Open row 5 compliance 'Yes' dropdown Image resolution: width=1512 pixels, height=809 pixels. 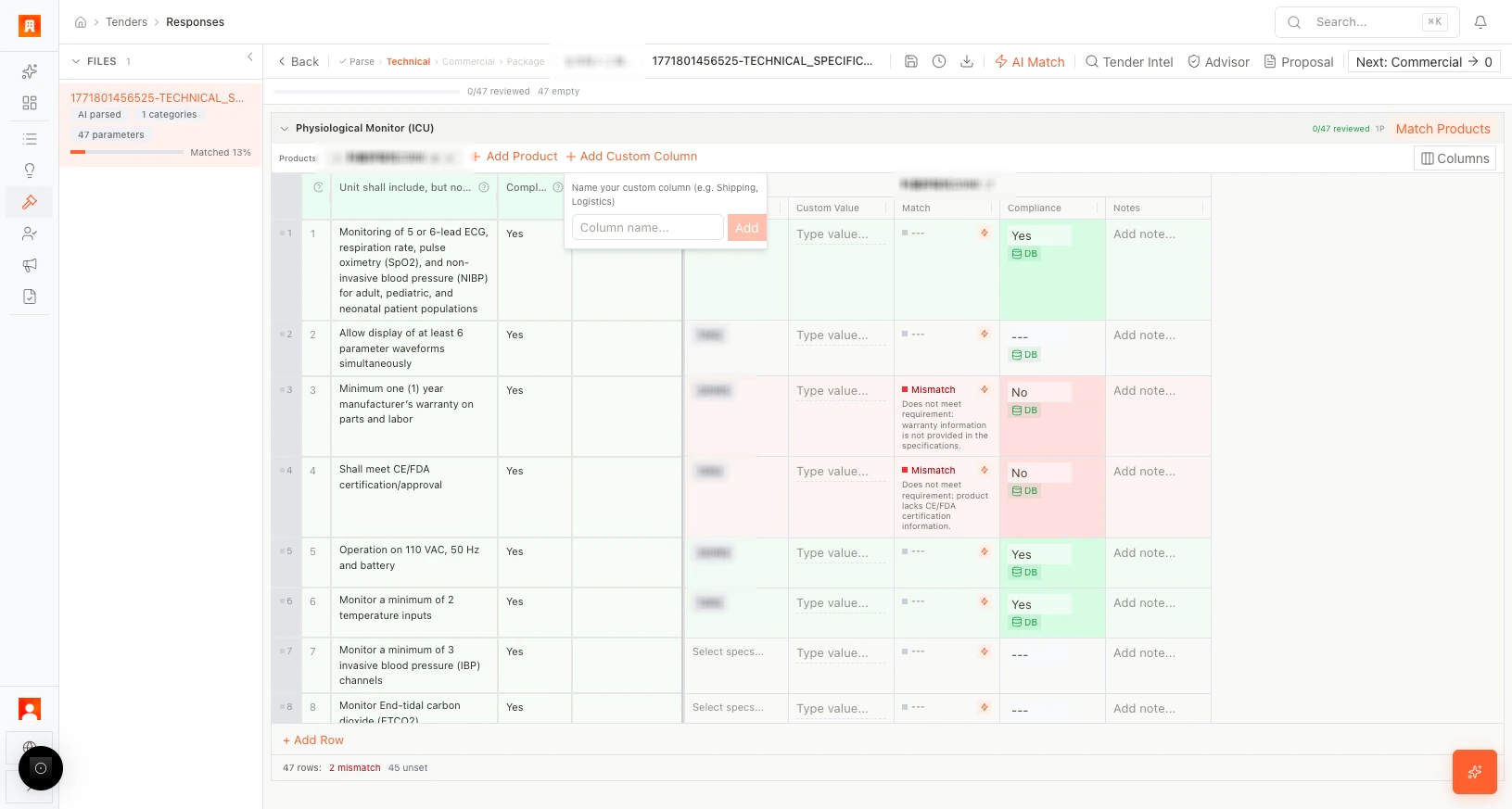(x=1040, y=554)
